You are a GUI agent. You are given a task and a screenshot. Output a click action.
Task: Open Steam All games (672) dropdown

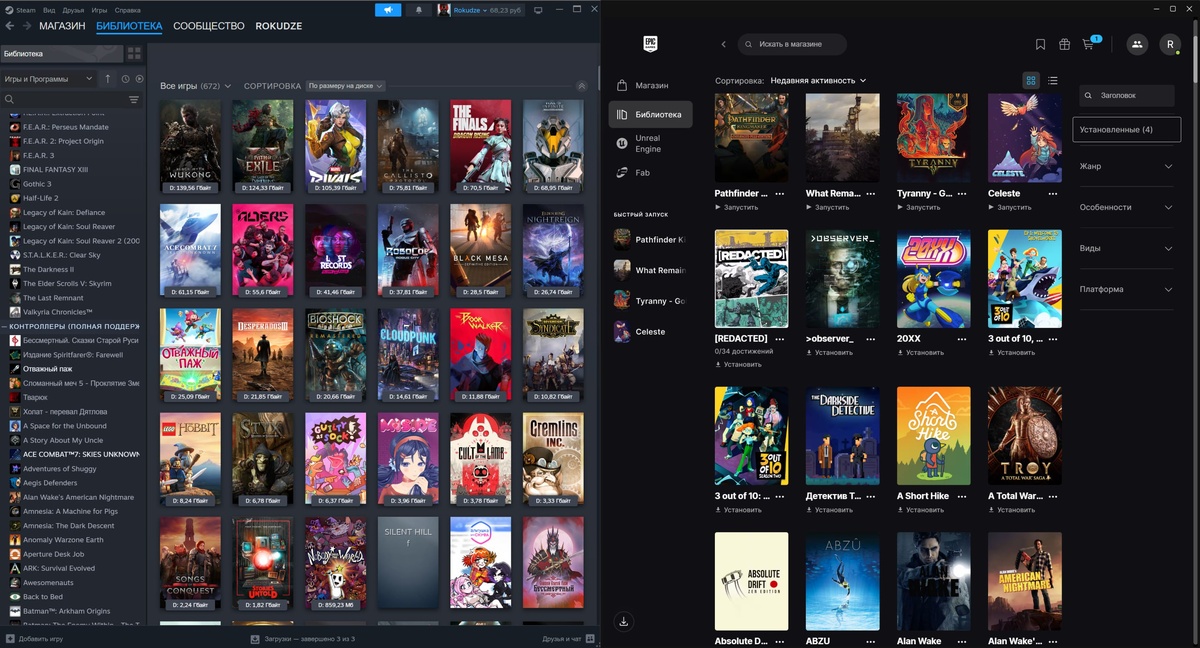[195, 86]
